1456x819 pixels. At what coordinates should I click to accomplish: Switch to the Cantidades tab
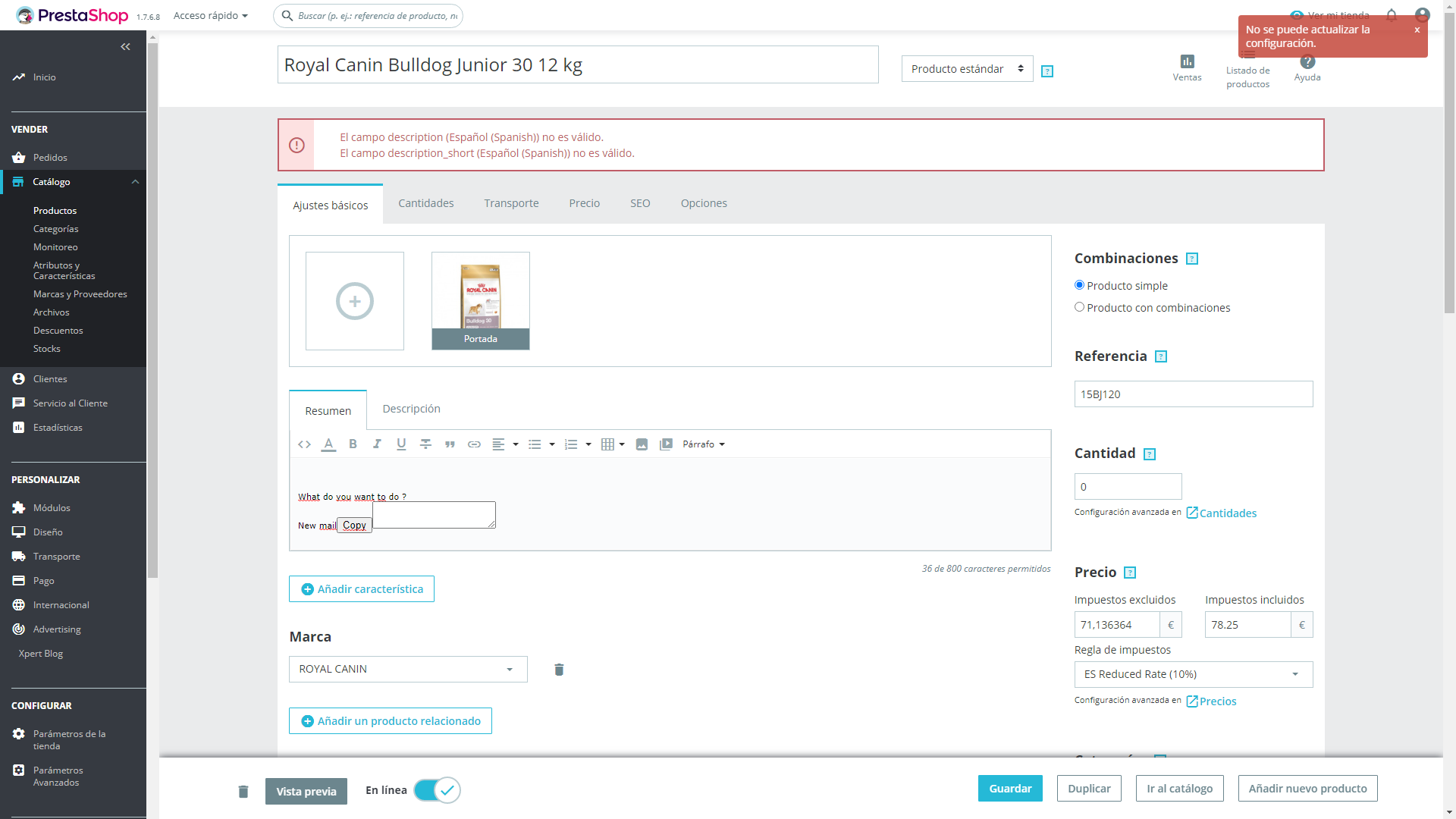pyautogui.click(x=425, y=203)
